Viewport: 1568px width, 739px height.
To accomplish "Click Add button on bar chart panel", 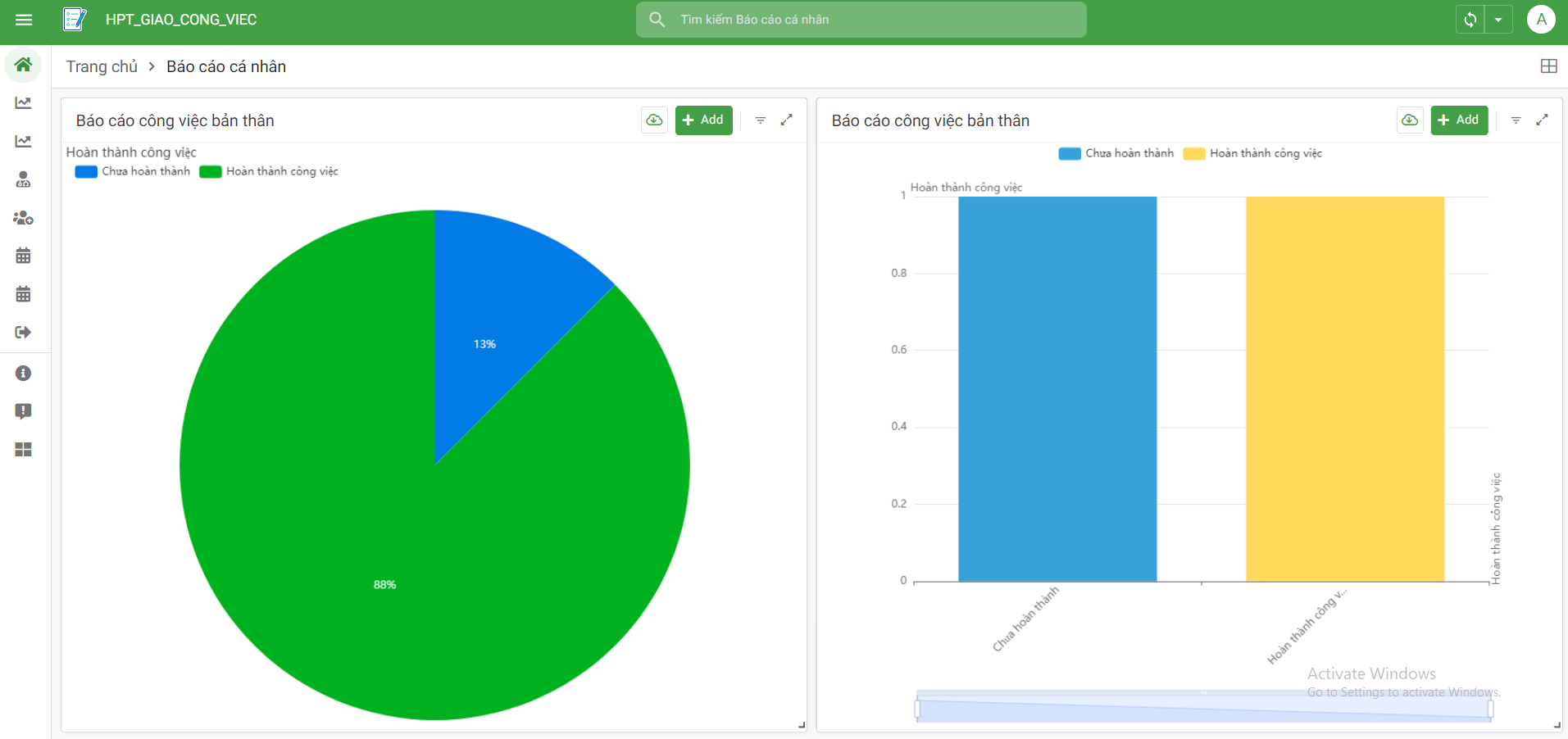I will coord(1459,120).
